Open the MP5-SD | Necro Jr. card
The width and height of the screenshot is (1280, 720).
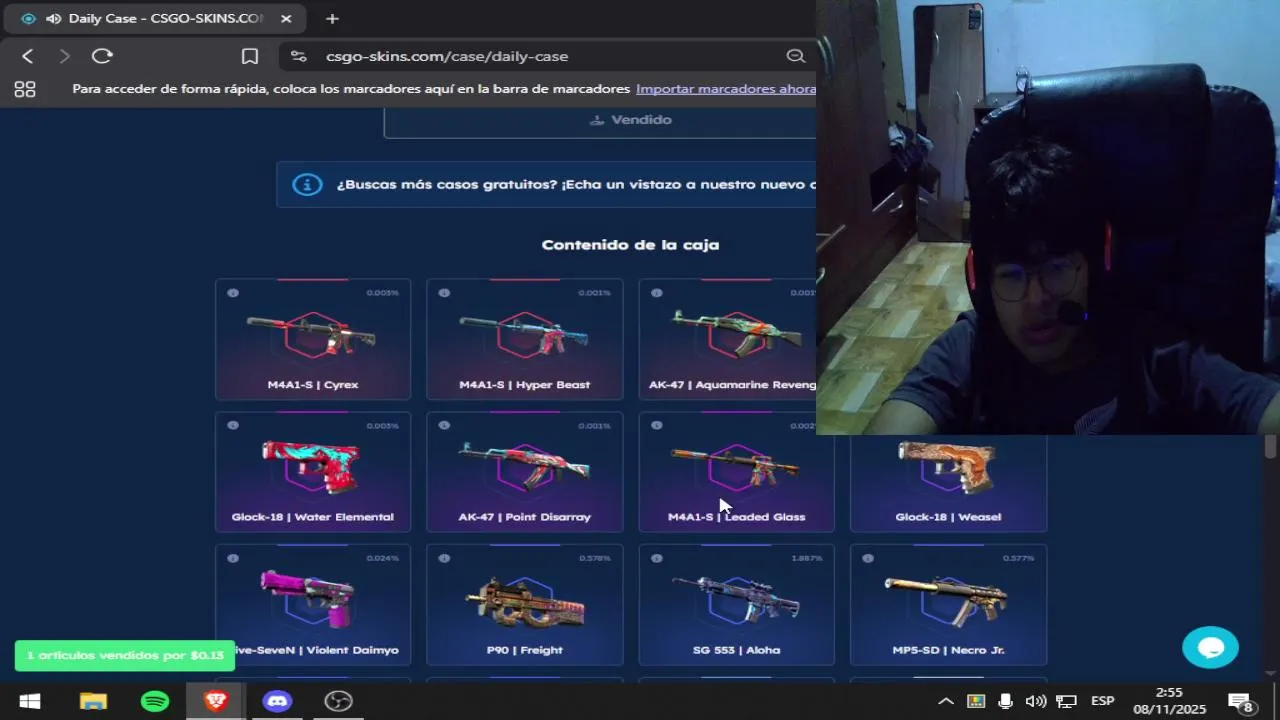point(948,605)
